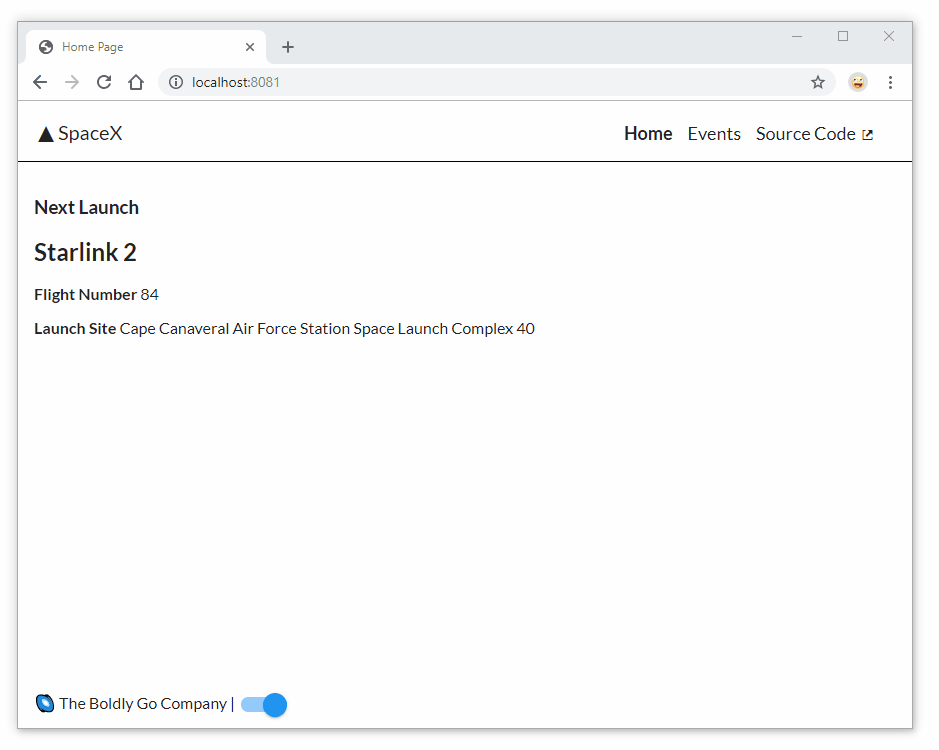Open the Home nav link
Screen dimensions: 939x750
click(648, 134)
